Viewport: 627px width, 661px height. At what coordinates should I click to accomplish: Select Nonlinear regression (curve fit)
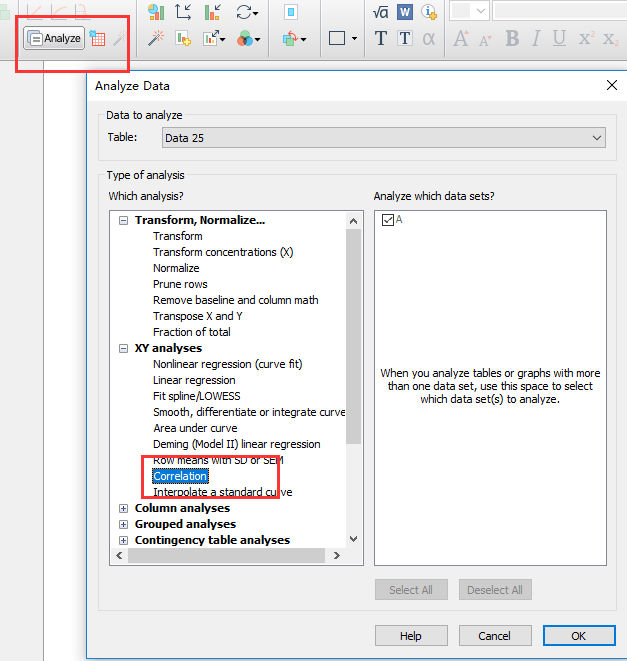pos(227,364)
